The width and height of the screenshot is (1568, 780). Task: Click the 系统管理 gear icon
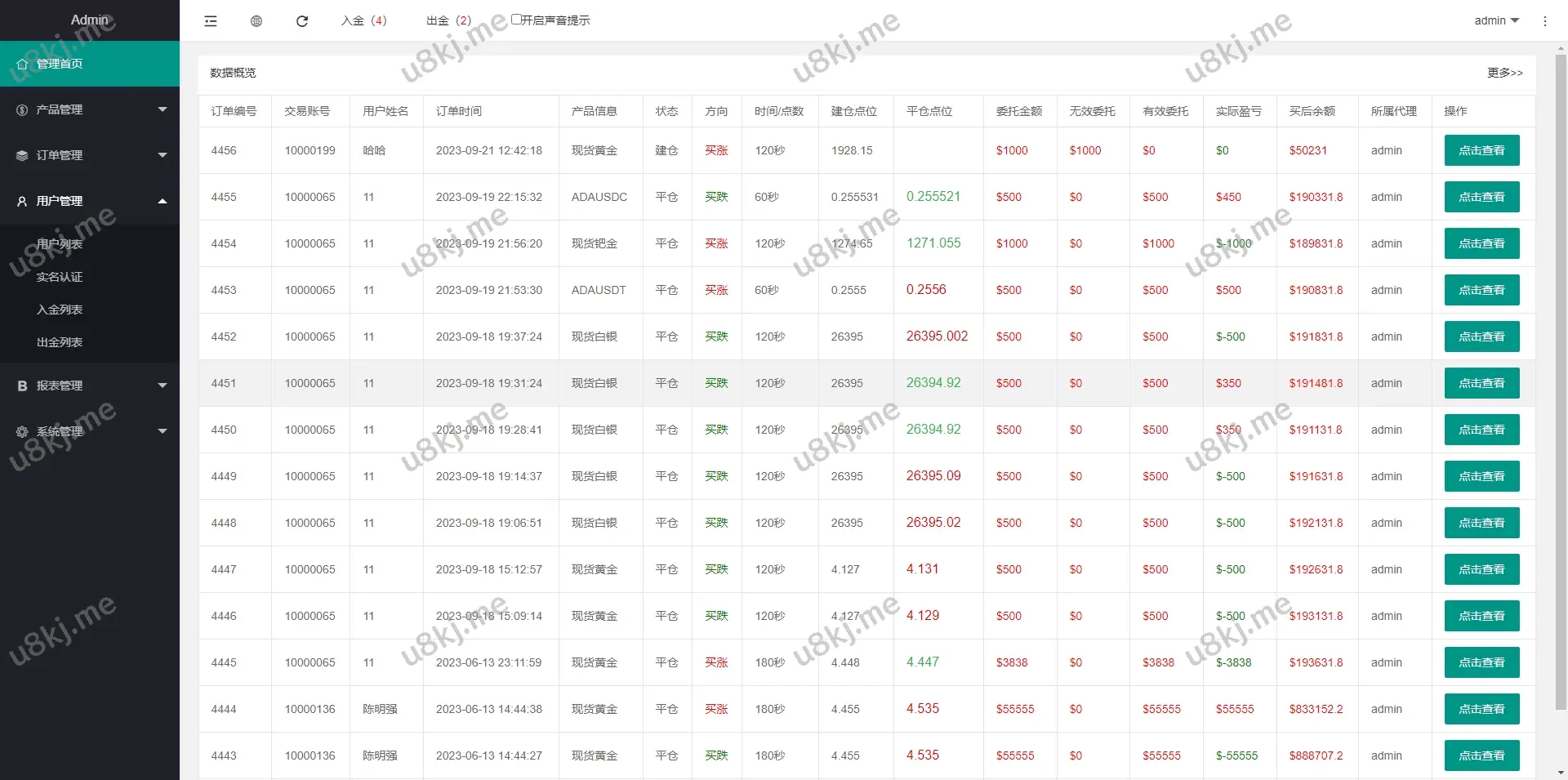point(22,431)
